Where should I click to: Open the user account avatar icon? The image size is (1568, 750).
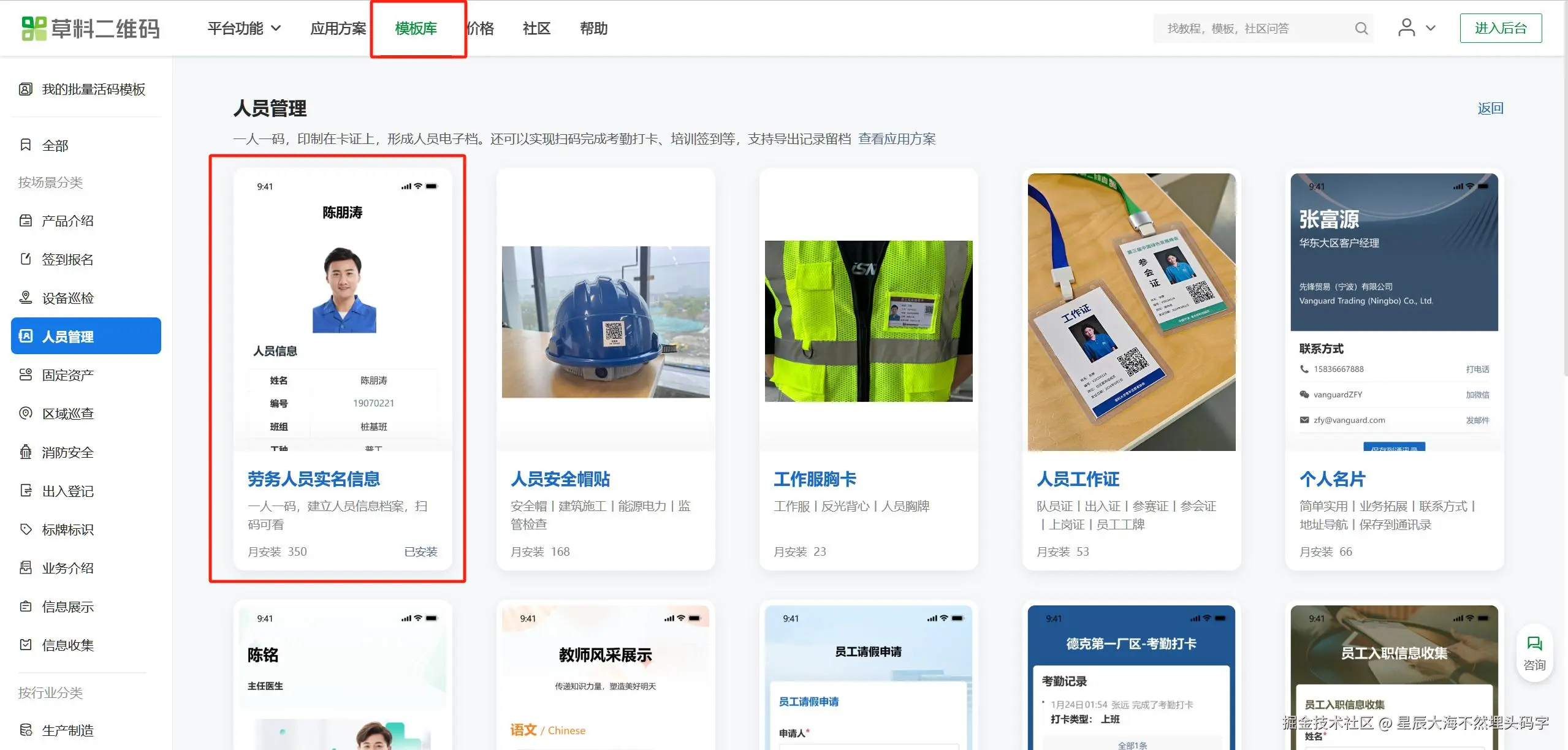click(x=1406, y=28)
